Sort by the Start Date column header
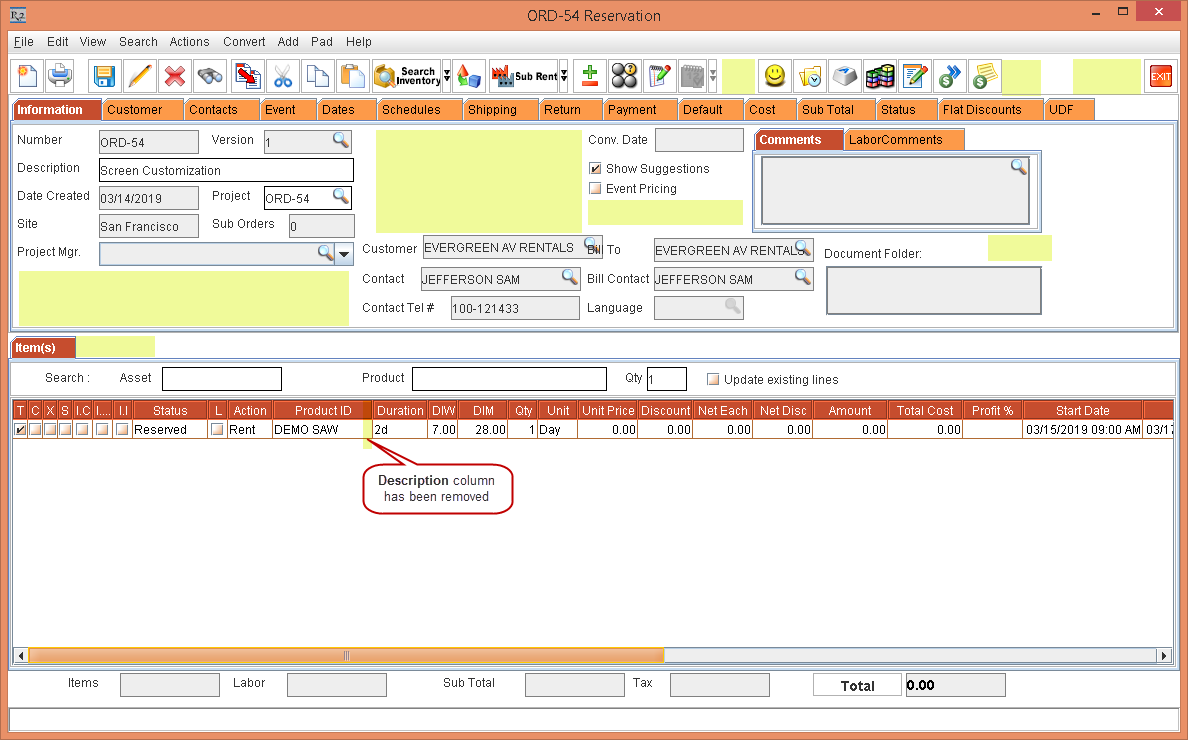The height and width of the screenshot is (740, 1188). coord(1082,411)
